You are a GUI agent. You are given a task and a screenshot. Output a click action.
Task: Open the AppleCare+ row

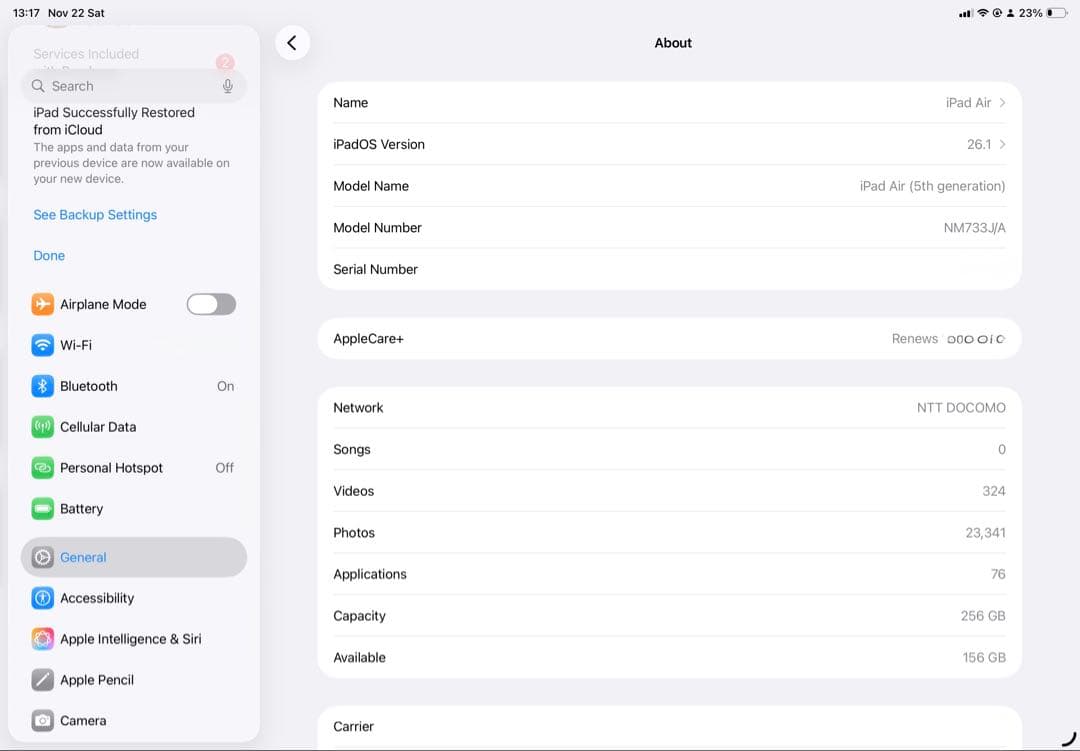coord(670,338)
